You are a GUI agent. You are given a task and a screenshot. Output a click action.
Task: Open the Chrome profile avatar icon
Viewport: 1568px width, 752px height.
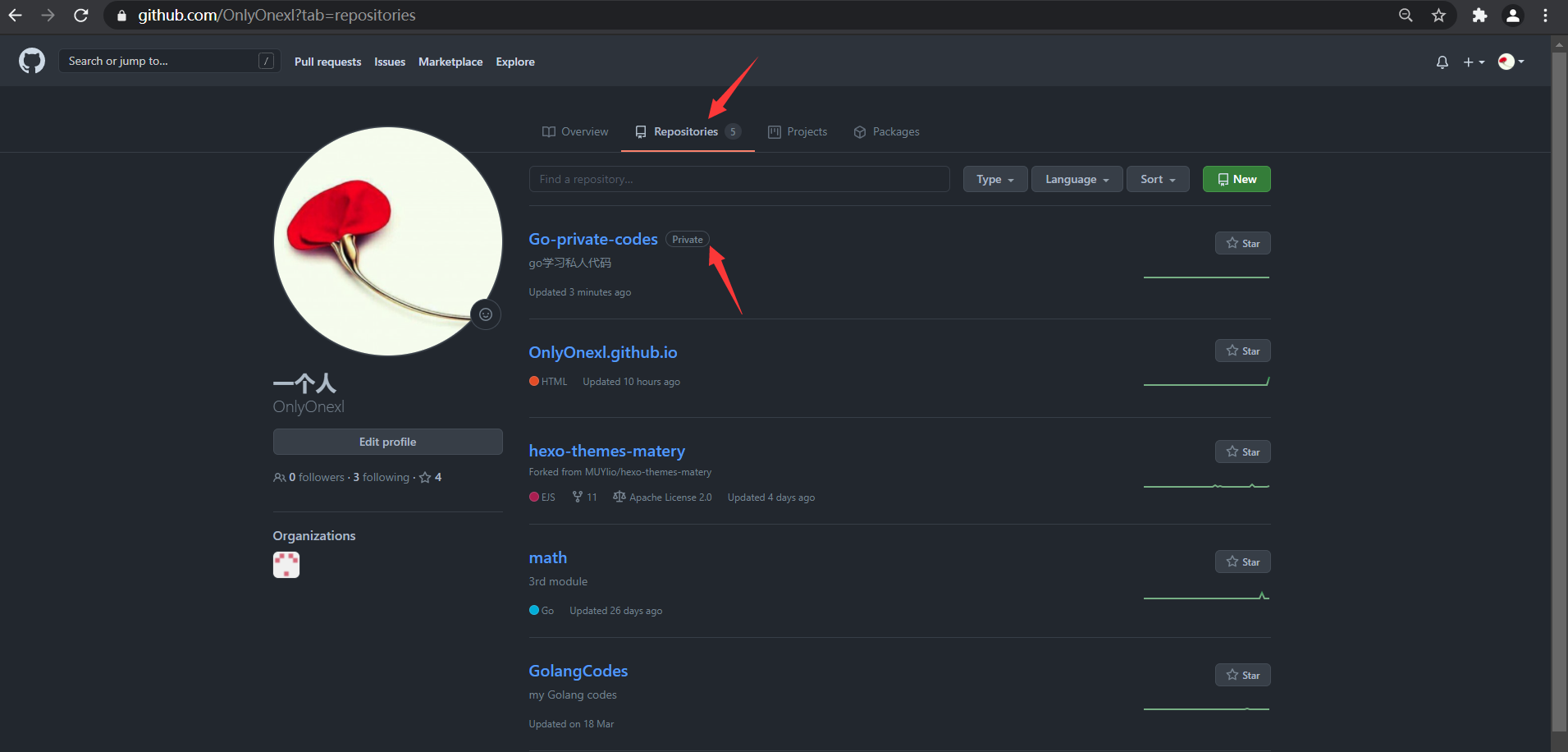[x=1512, y=15]
